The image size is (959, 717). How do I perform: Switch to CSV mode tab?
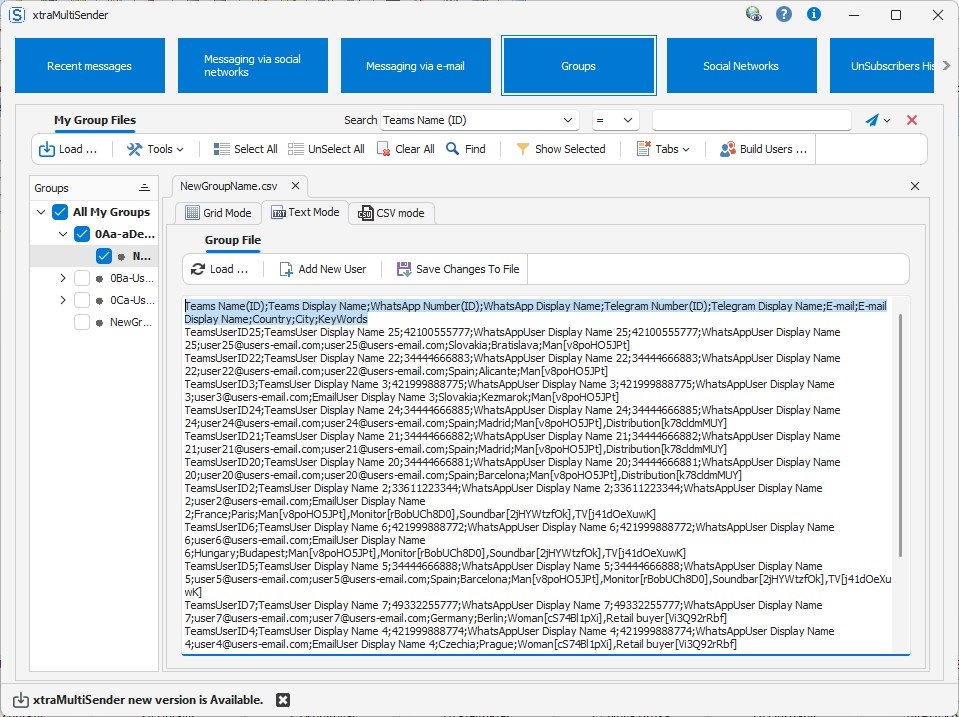[x=391, y=213]
